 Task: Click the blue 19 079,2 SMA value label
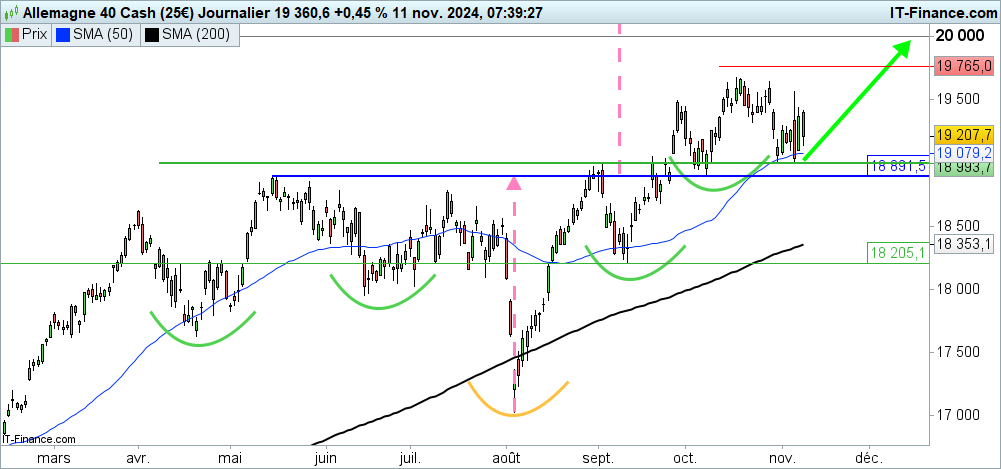[963, 152]
